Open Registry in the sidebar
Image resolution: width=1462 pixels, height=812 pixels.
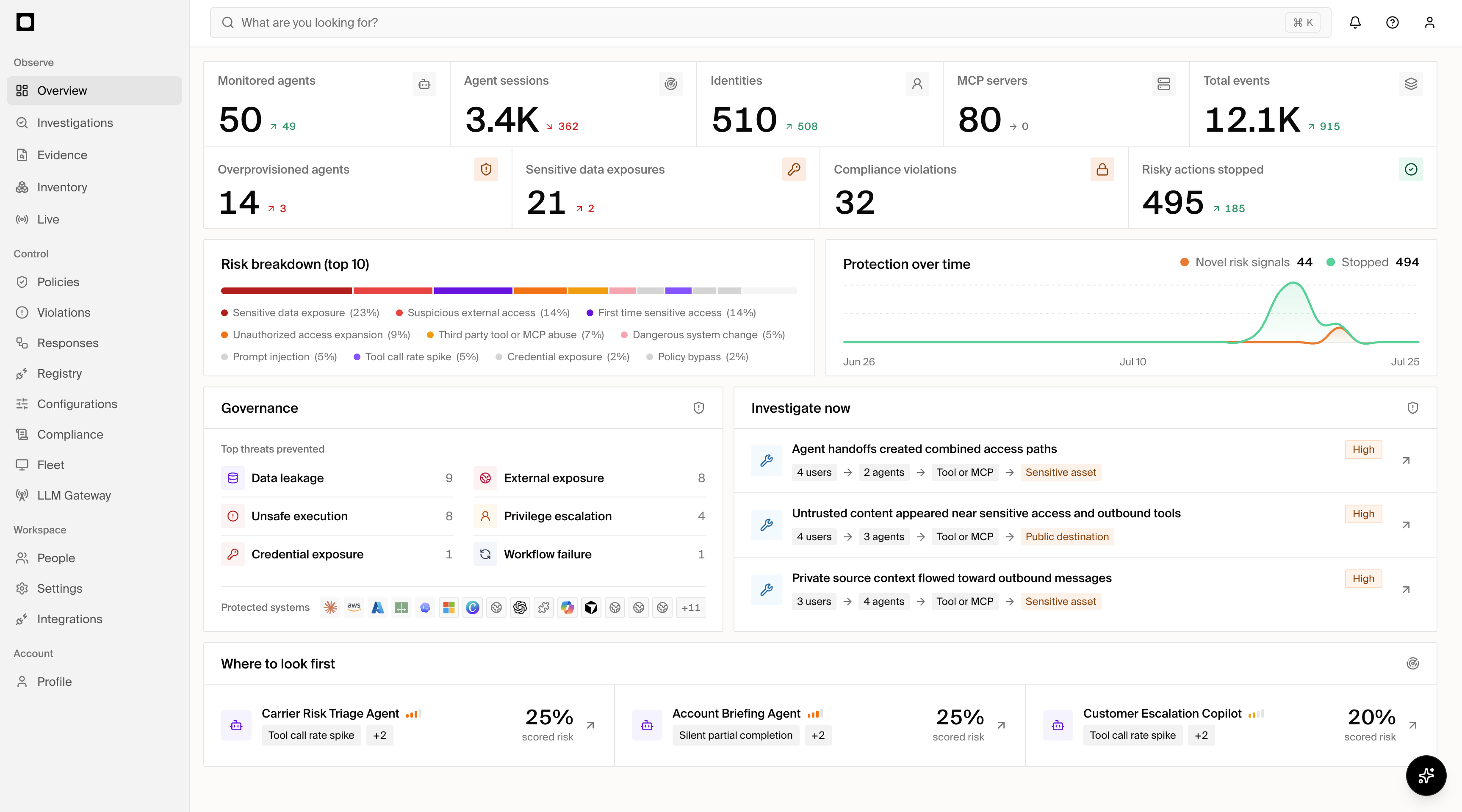click(x=94, y=373)
